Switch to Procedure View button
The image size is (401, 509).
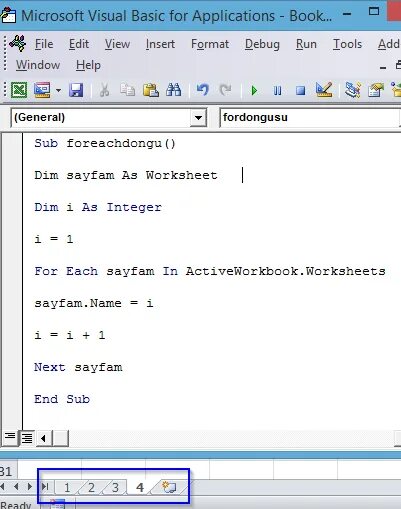(x=10, y=437)
